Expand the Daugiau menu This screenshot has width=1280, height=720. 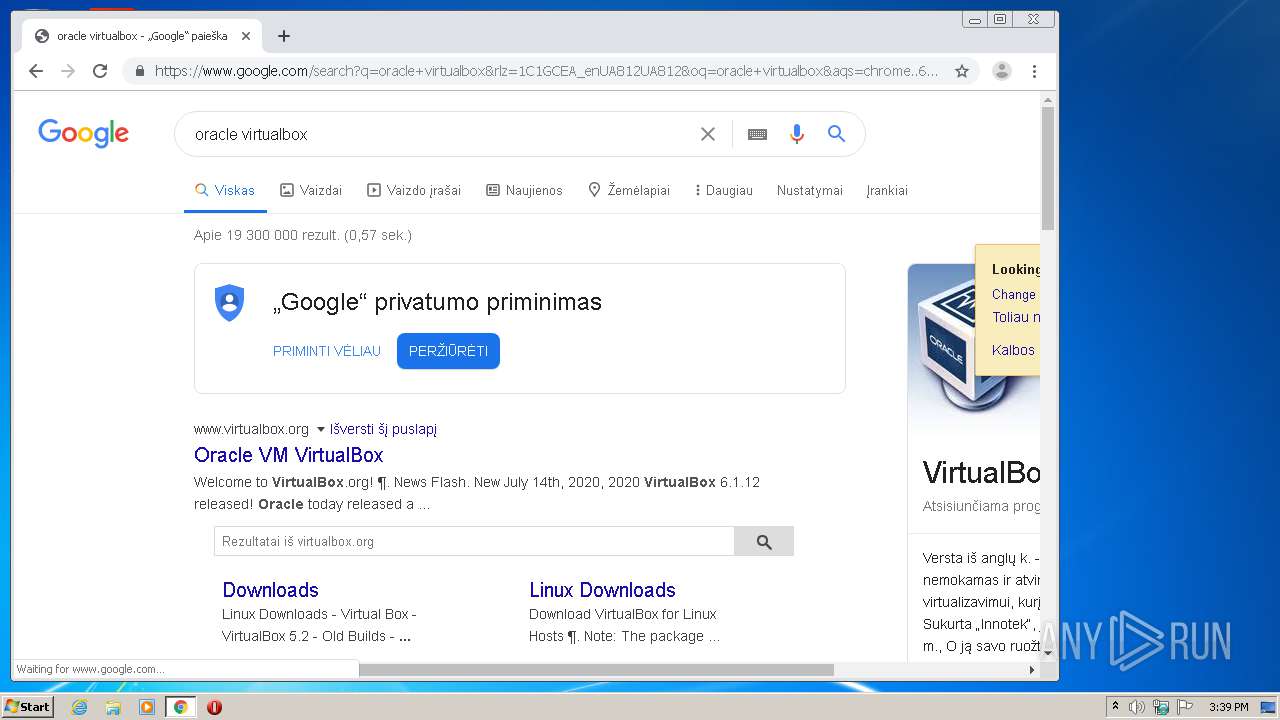(723, 190)
